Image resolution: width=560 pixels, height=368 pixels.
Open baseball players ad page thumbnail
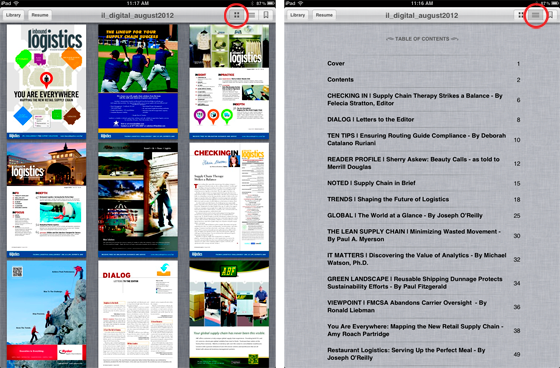(x=138, y=81)
